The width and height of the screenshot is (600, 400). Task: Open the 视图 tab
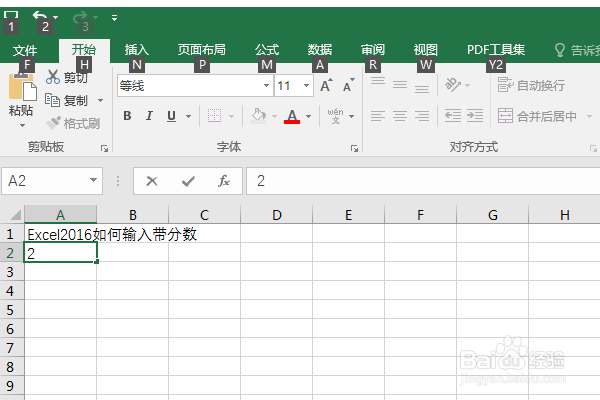point(426,49)
